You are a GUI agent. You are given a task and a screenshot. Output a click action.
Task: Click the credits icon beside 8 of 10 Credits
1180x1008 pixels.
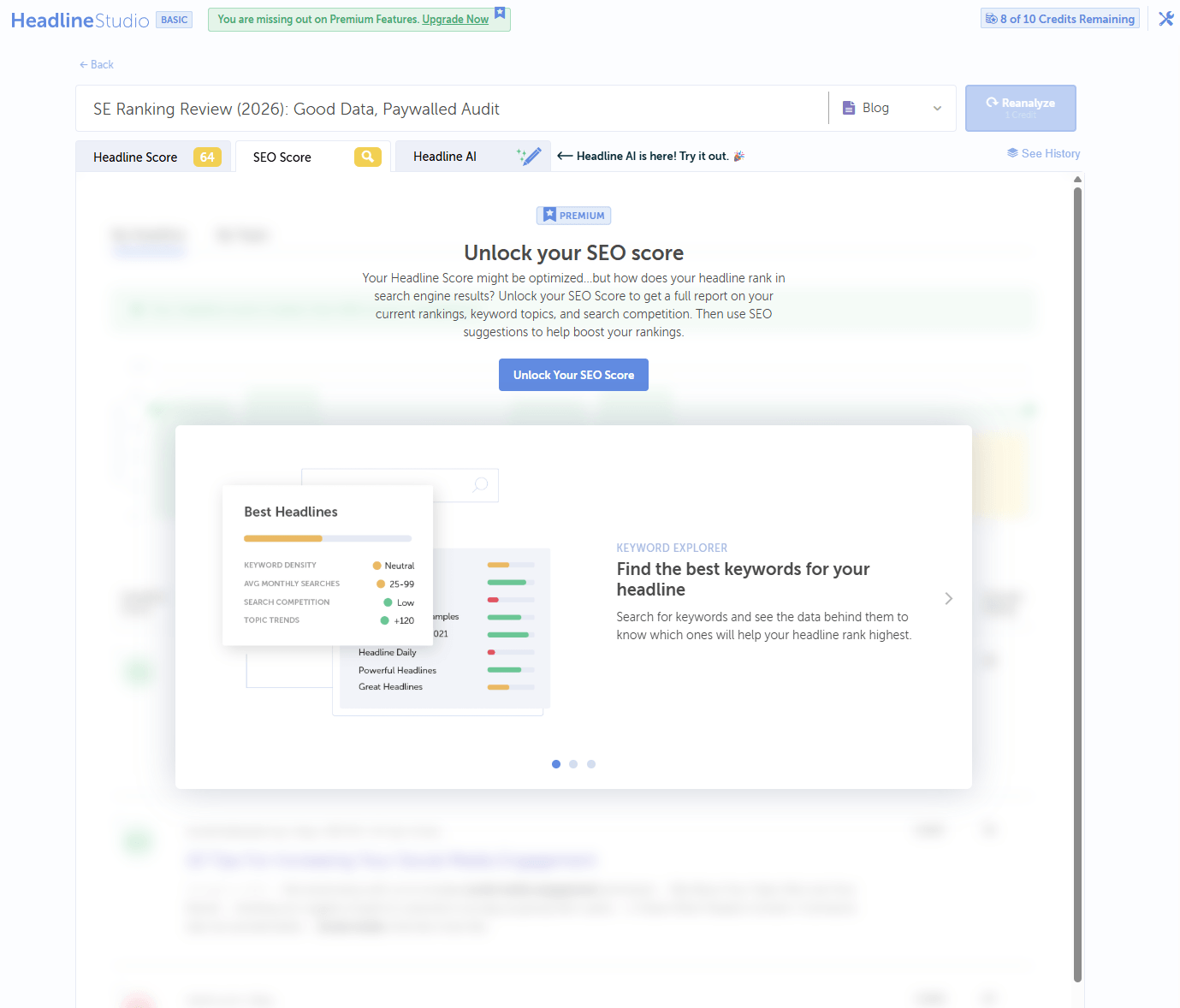(x=991, y=19)
